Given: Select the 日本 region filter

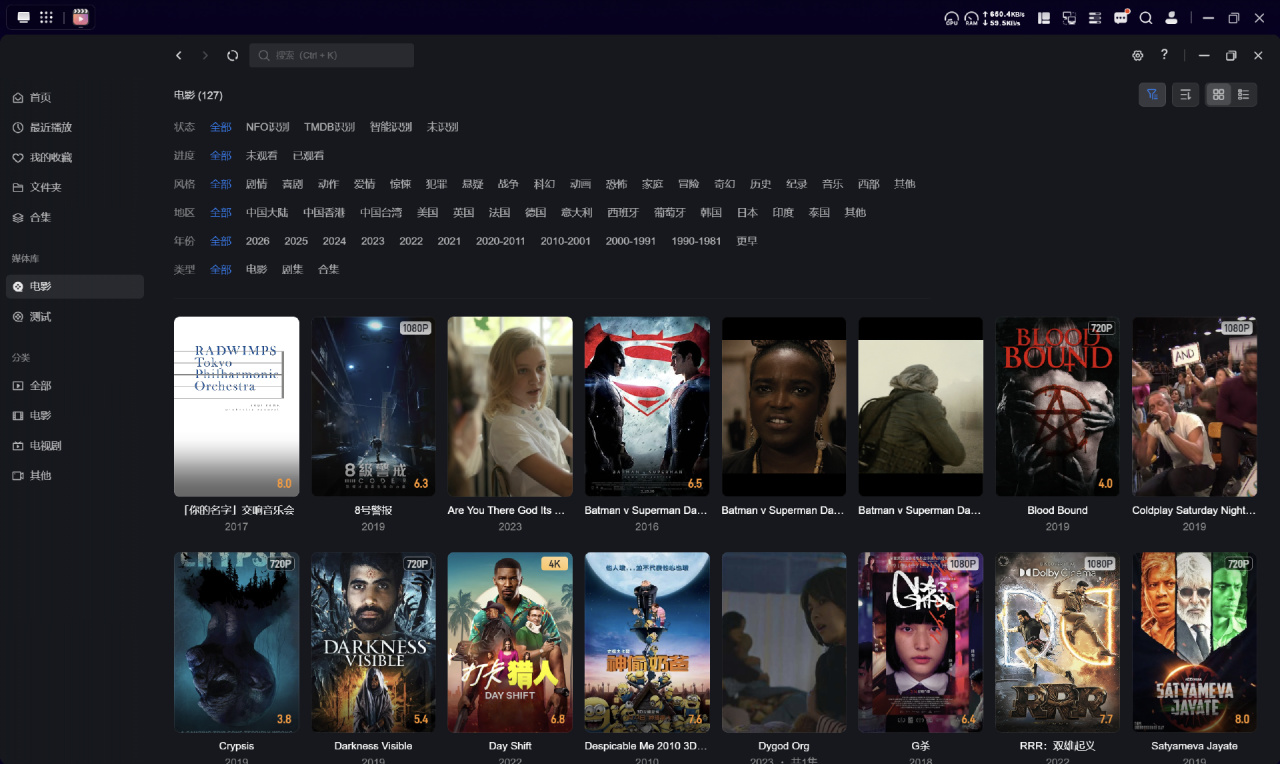Looking at the screenshot, I should [x=747, y=213].
